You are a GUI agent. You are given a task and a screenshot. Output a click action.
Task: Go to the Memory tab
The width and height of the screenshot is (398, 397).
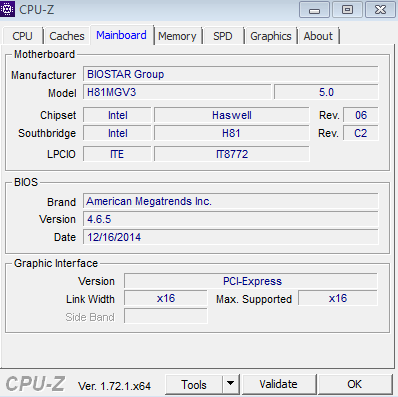point(177,36)
